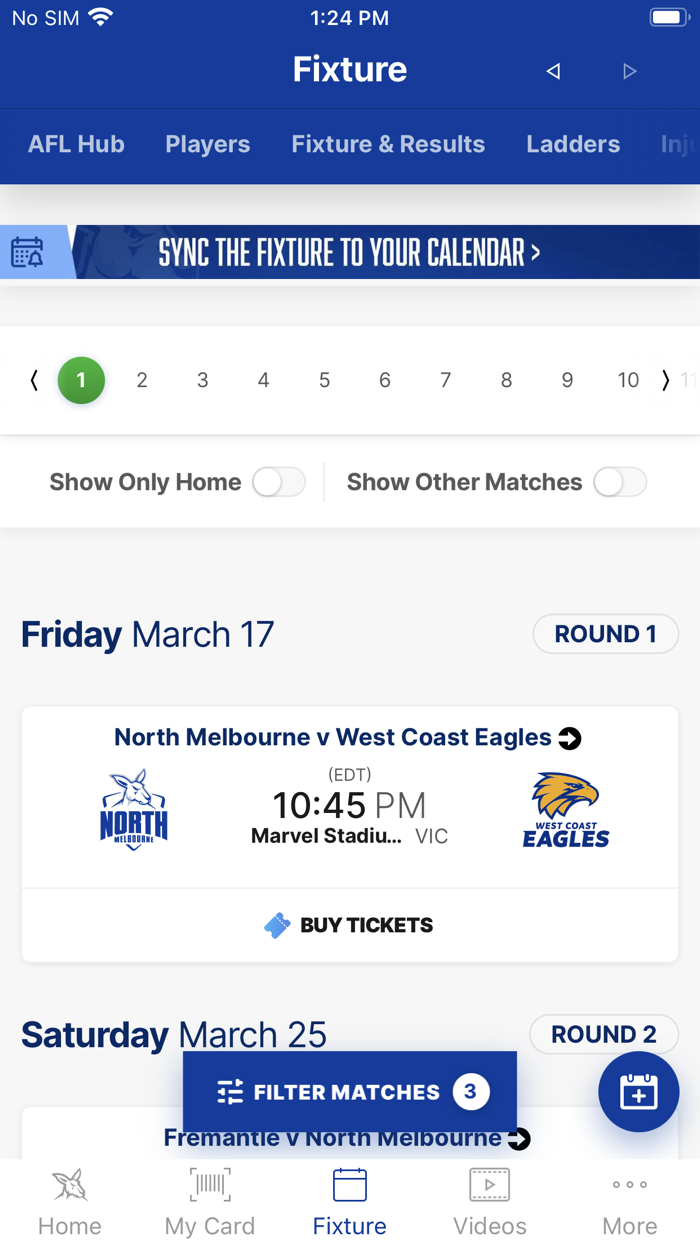Tap the right chevron in round pagination
The height and width of the screenshot is (1244, 700).
[x=666, y=380]
